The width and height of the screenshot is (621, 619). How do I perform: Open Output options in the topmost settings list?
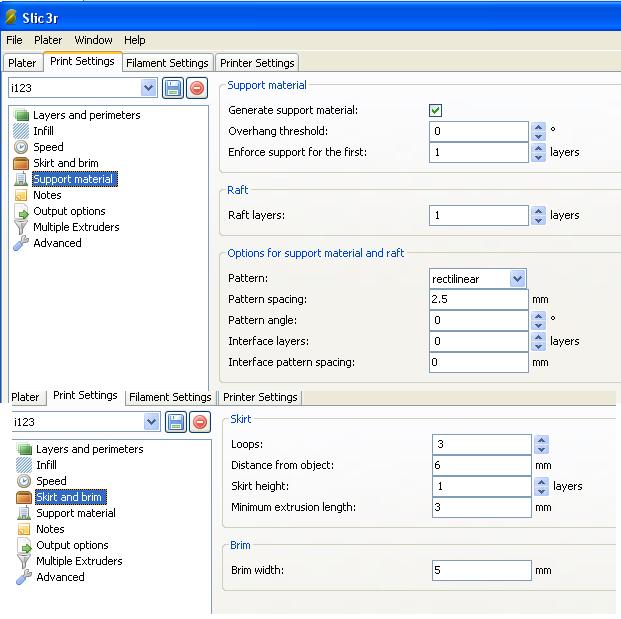[x=68, y=211]
